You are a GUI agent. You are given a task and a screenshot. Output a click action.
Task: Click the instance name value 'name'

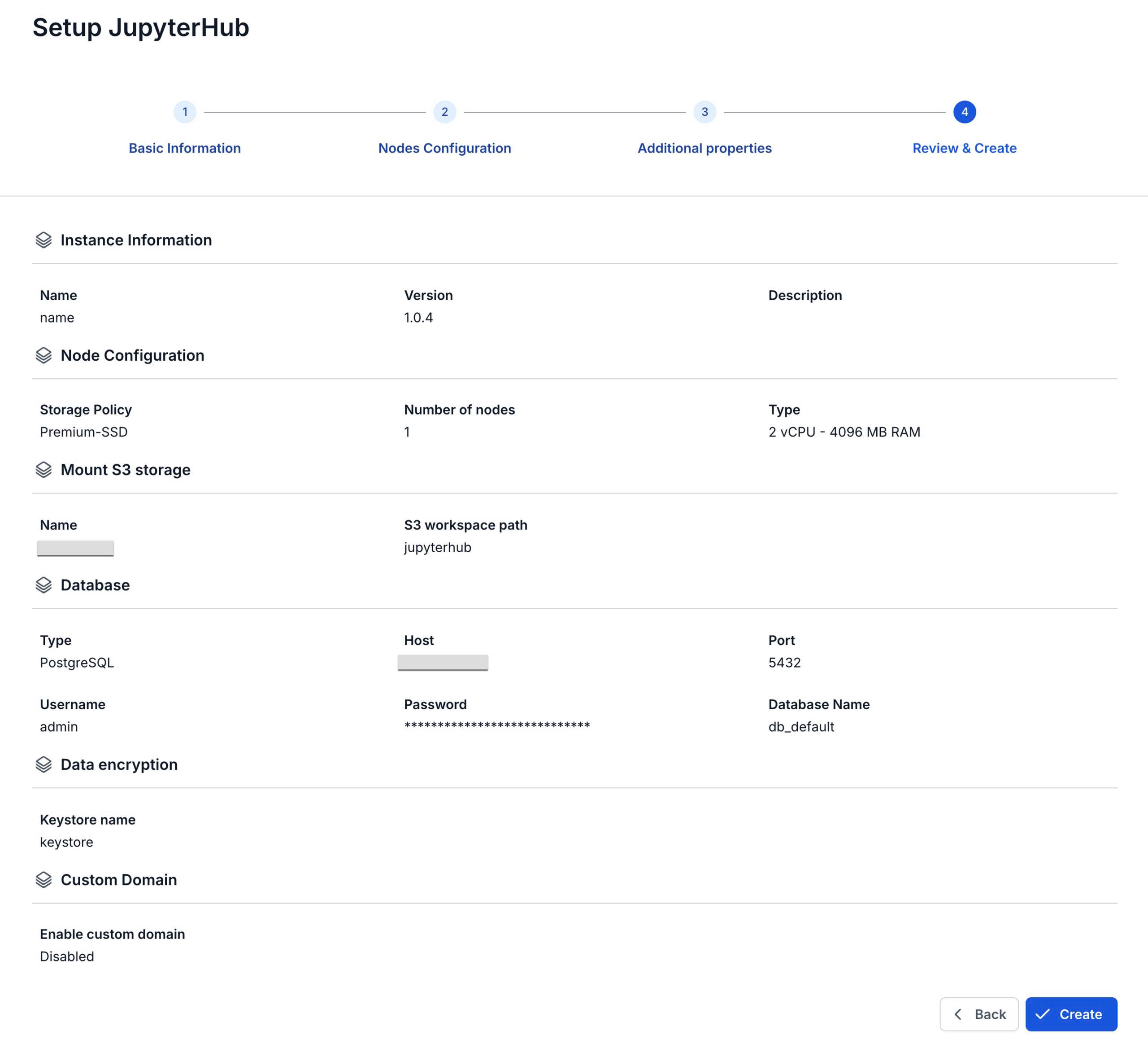[57, 318]
